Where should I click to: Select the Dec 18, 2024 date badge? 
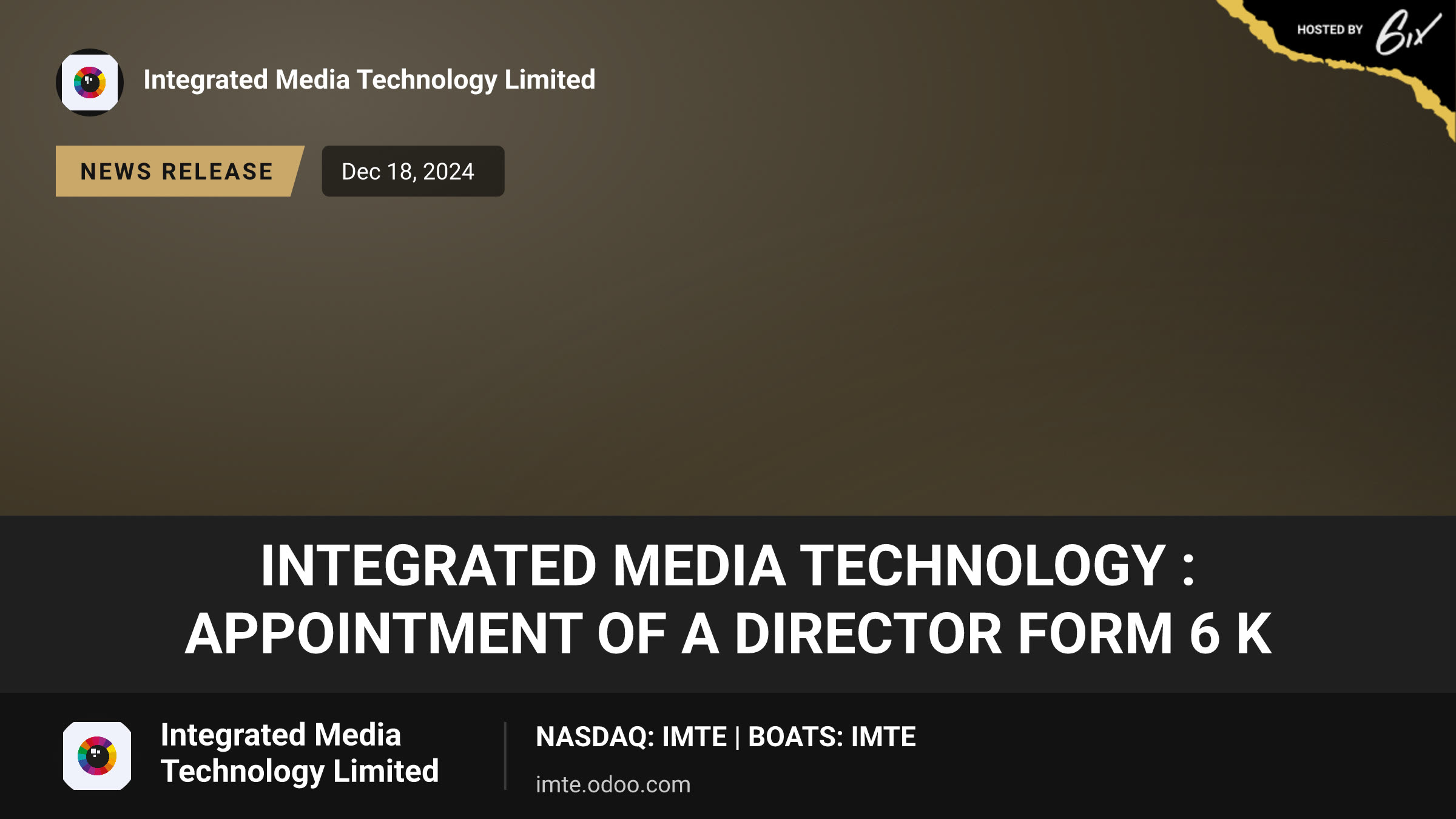413,171
